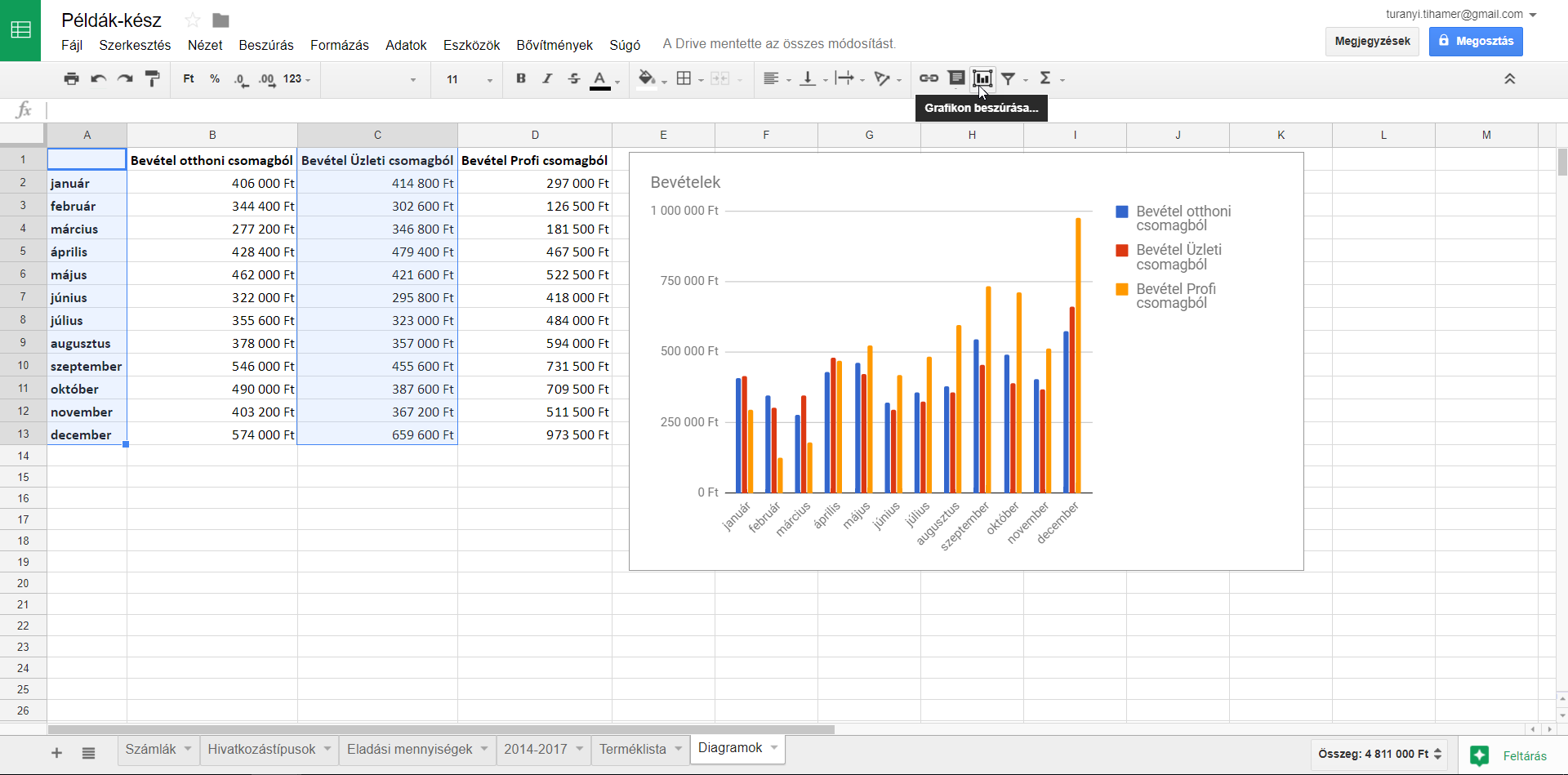Expand the 123 number format dropdown
The width and height of the screenshot is (1568, 775).
click(296, 79)
